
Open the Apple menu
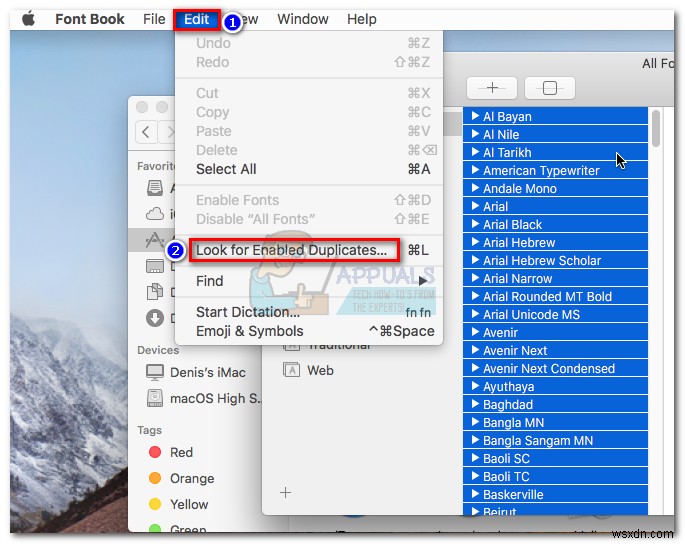[x=29, y=19]
